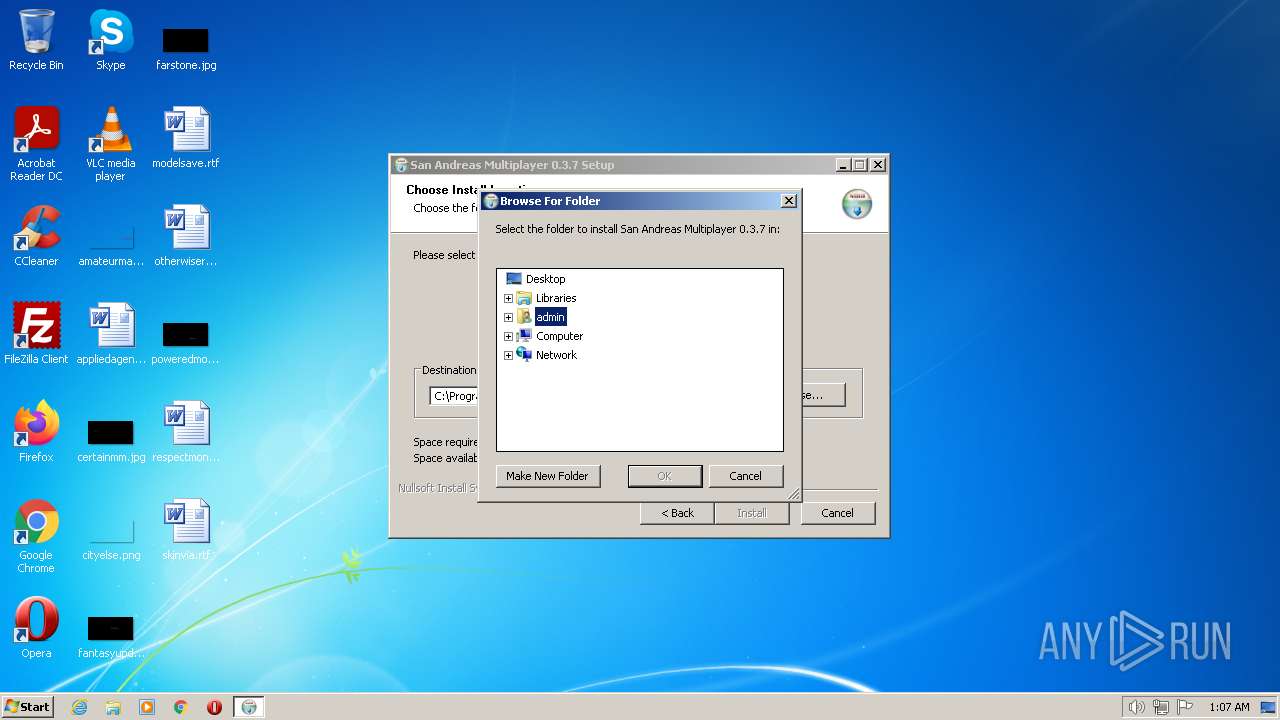Click the clock showing 1:07 AM
Image resolution: width=1280 pixels, height=720 pixels.
click(x=1229, y=707)
